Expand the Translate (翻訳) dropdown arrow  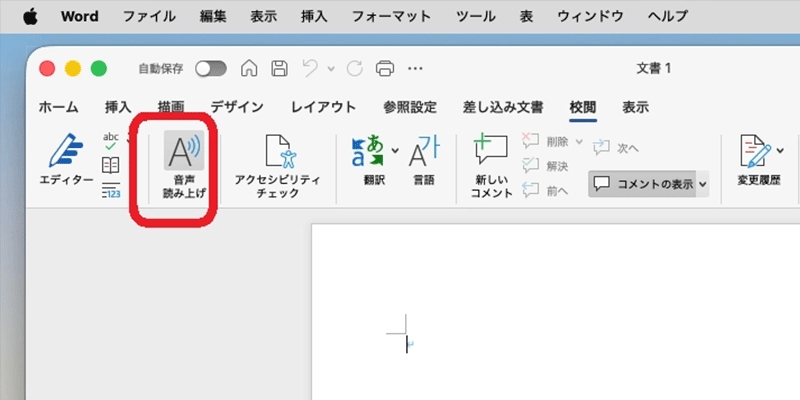[395, 151]
